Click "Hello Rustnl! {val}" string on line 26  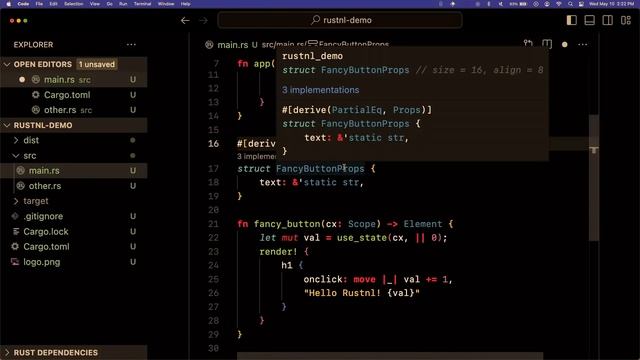coord(362,293)
